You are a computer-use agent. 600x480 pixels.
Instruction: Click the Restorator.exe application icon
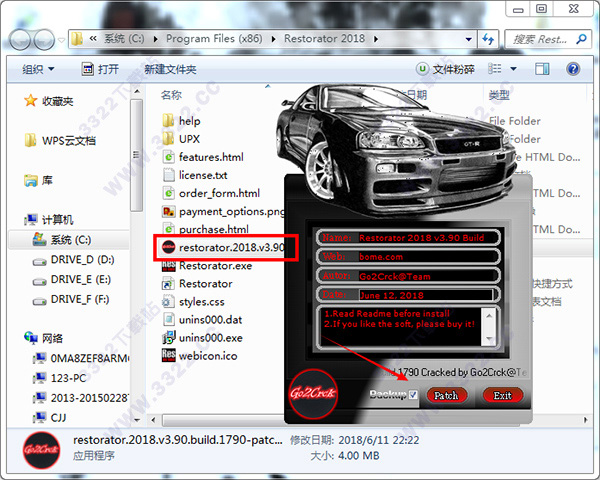click(x=168, y=266)
